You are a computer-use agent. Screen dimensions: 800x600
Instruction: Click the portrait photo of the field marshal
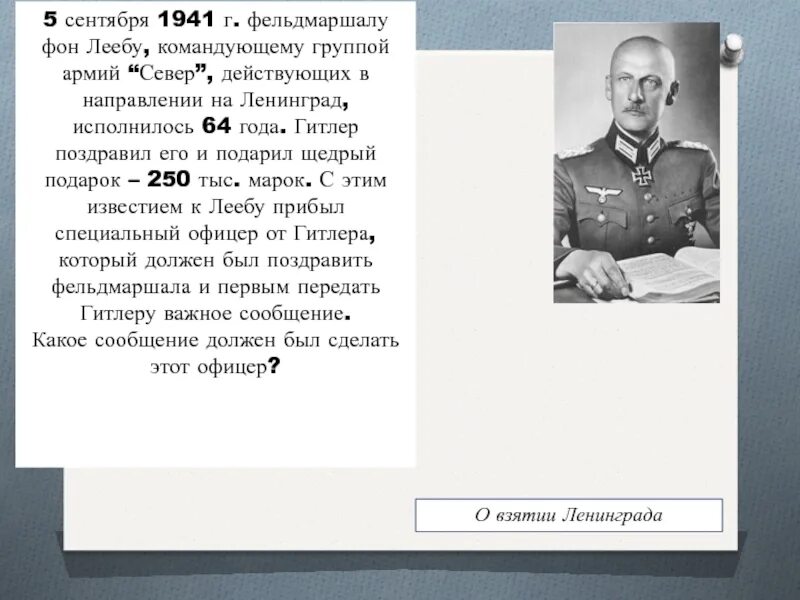(x=636, y=163)
